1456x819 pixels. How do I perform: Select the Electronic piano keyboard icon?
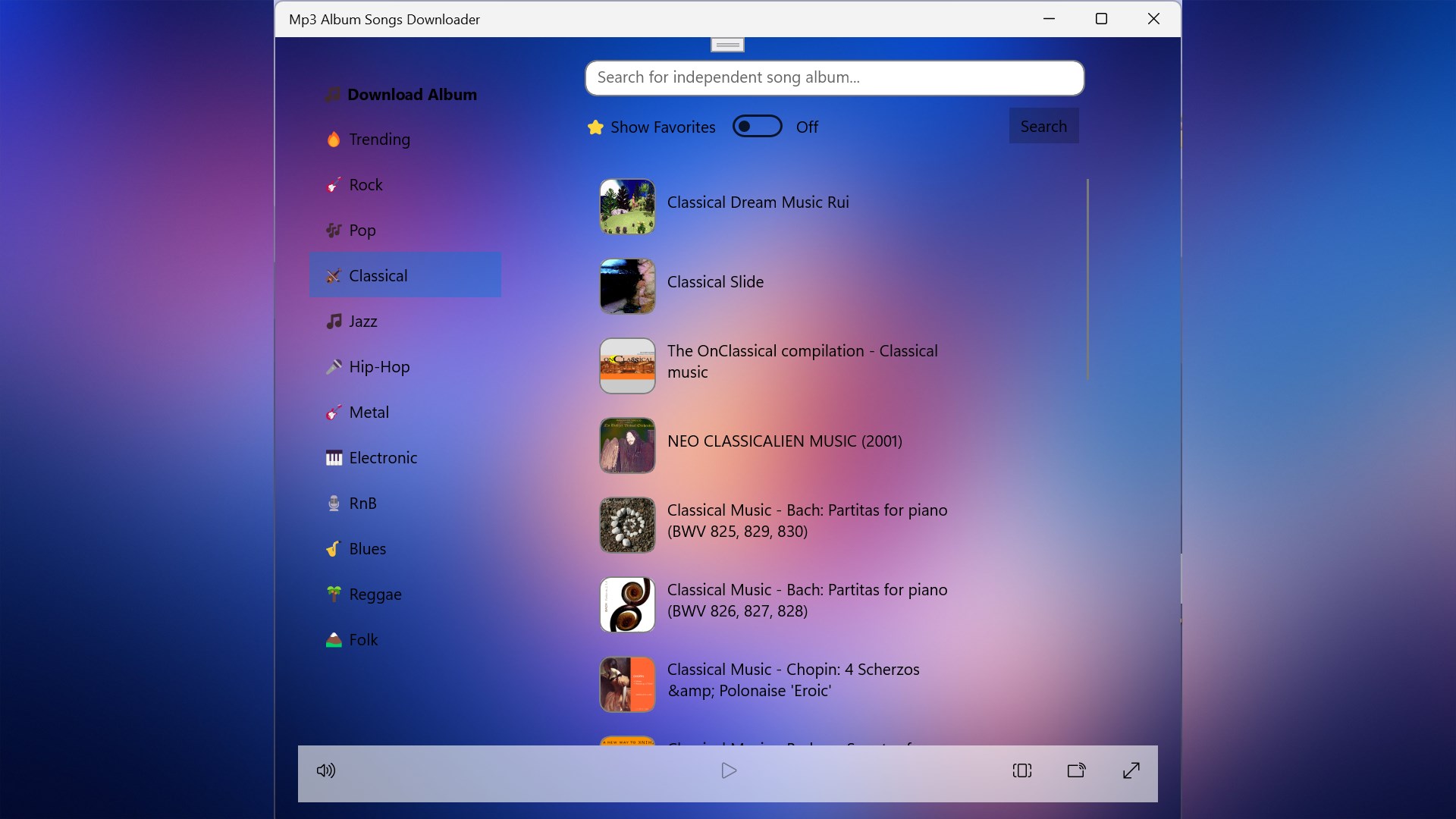point(333,457)
